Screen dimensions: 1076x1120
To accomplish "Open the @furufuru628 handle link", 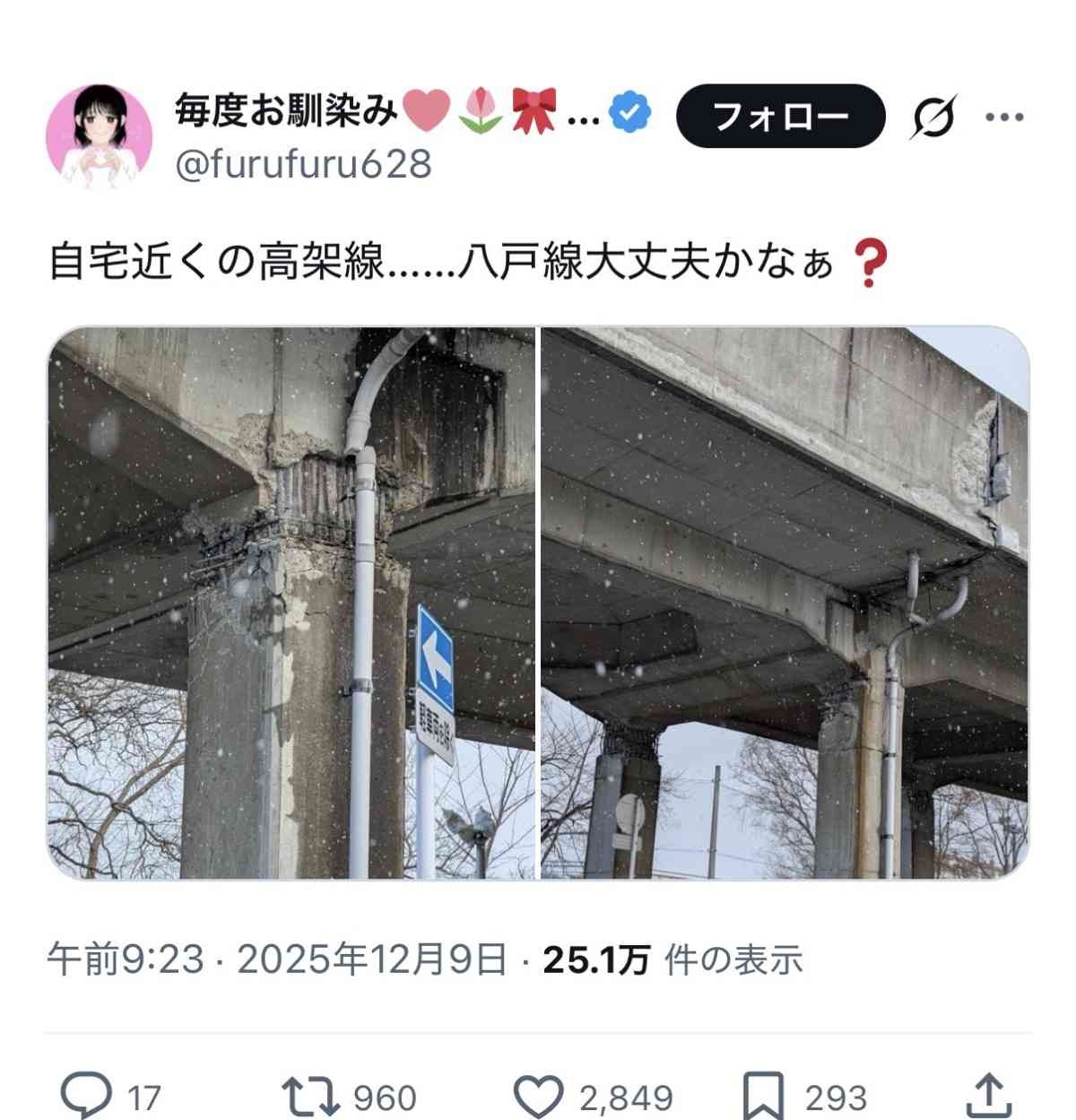I will pyautogui.click(x=303, y=164).
